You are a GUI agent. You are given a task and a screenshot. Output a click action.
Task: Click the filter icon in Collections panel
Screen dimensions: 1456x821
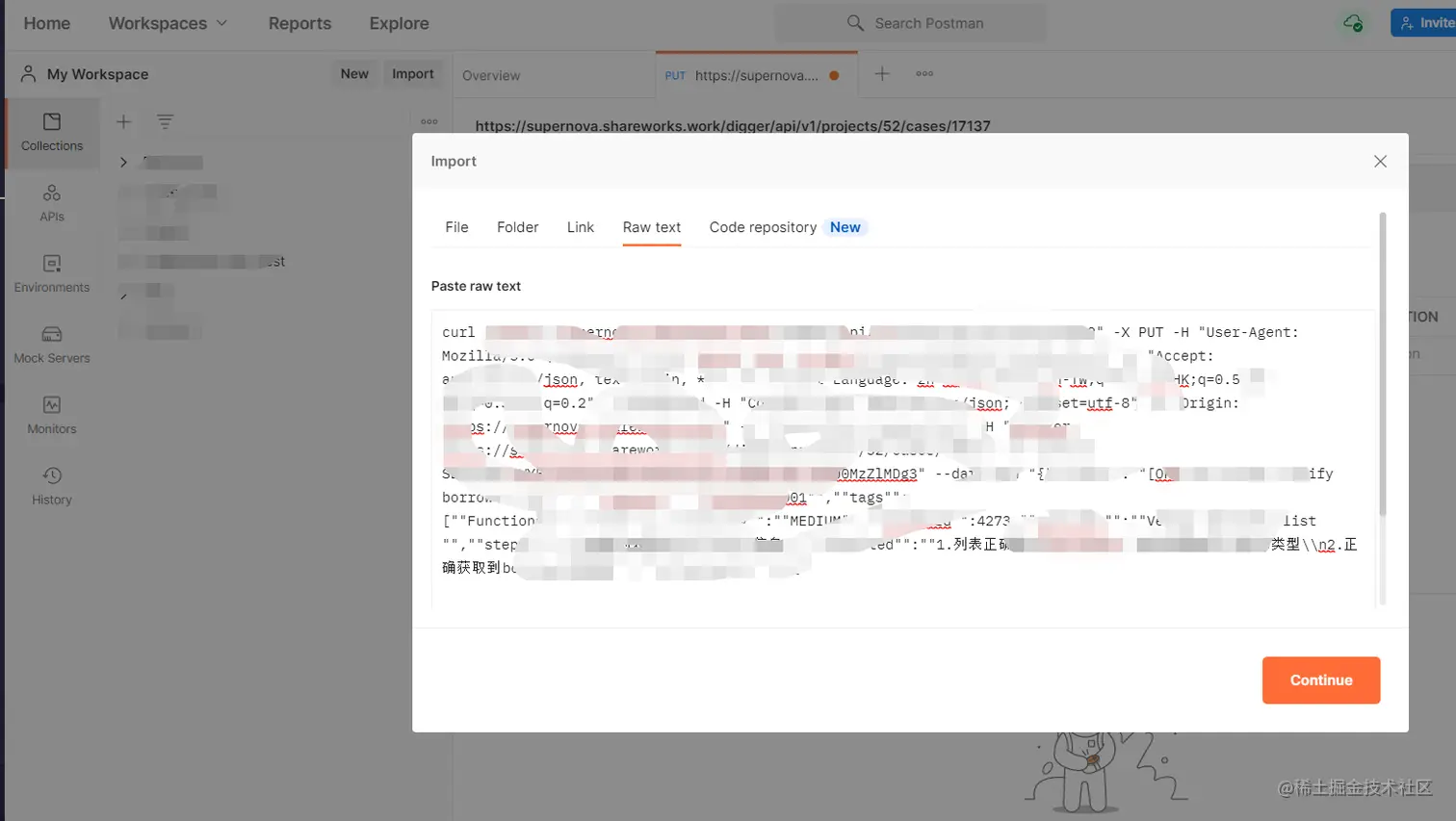[166, 121]
